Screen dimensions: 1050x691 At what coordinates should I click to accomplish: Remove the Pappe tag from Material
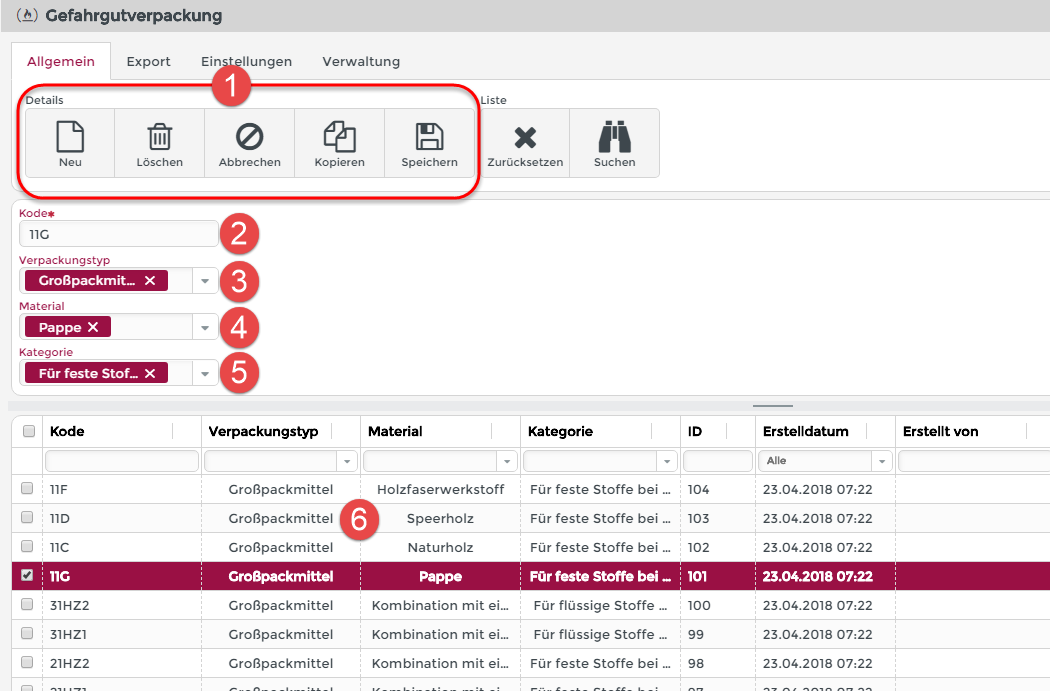click(x=93, y=327)
